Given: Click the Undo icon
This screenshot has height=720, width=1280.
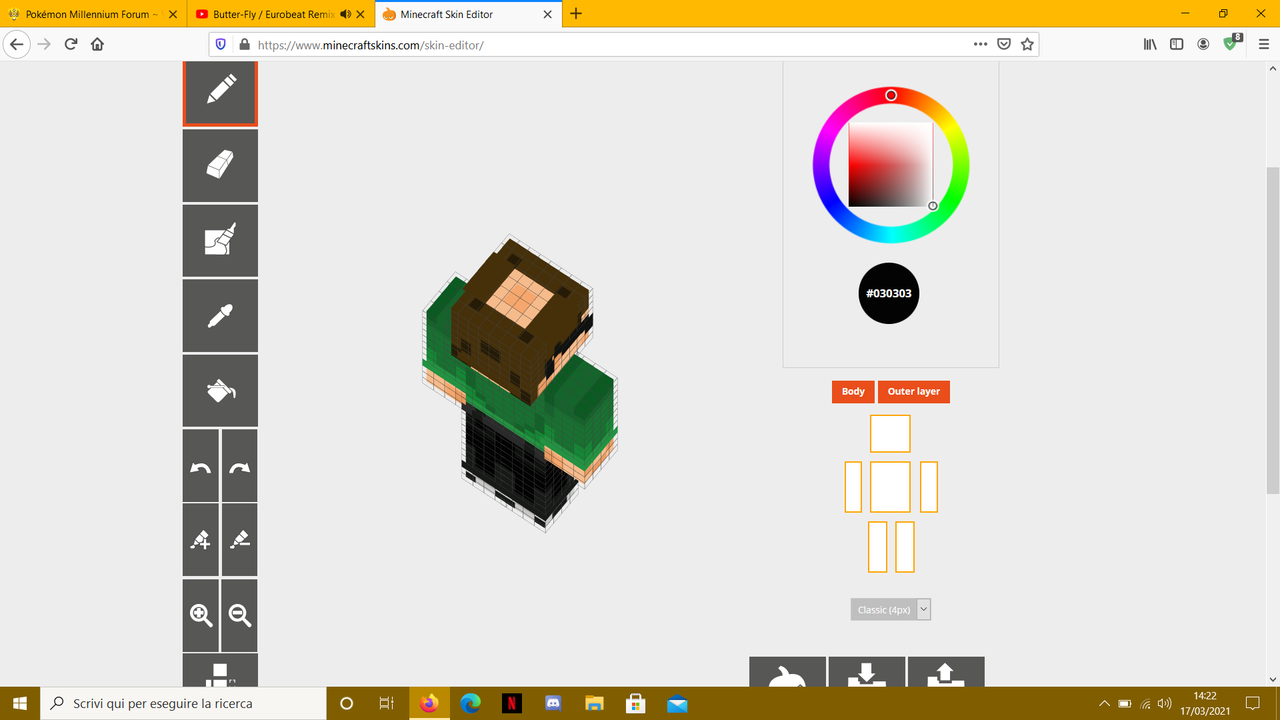Looking at the screenshot, I should point(200,465).
